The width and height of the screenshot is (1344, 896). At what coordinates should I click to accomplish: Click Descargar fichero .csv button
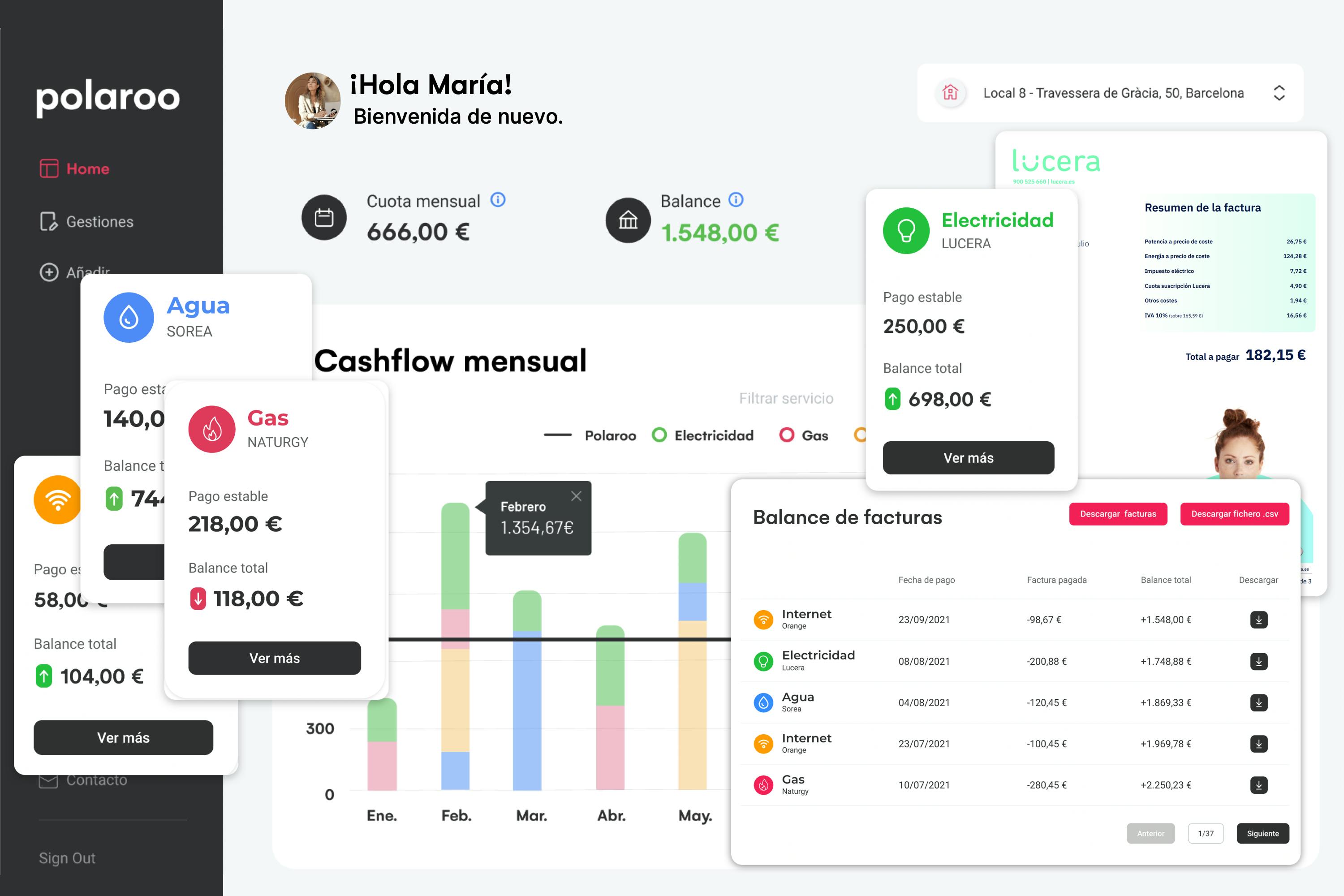[1234, 514]
